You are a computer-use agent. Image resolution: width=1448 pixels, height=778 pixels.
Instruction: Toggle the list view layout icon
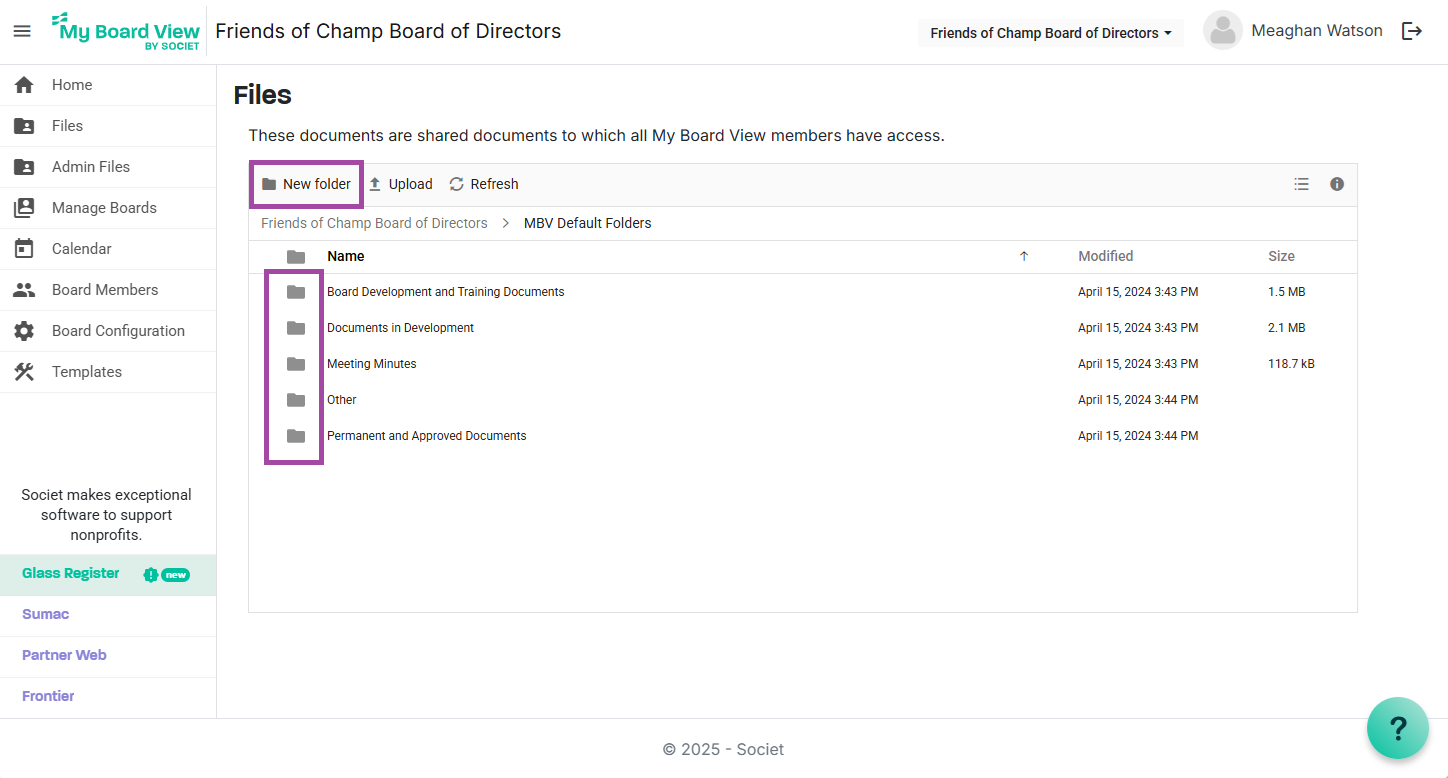point(1301,184)
